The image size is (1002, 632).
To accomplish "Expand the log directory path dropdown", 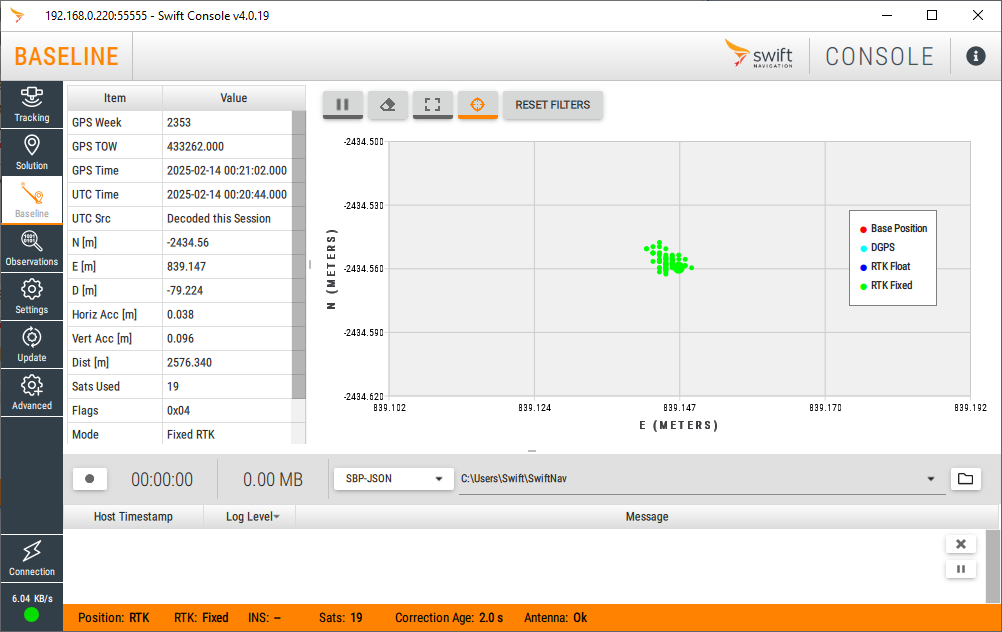I will pos(930,479).
